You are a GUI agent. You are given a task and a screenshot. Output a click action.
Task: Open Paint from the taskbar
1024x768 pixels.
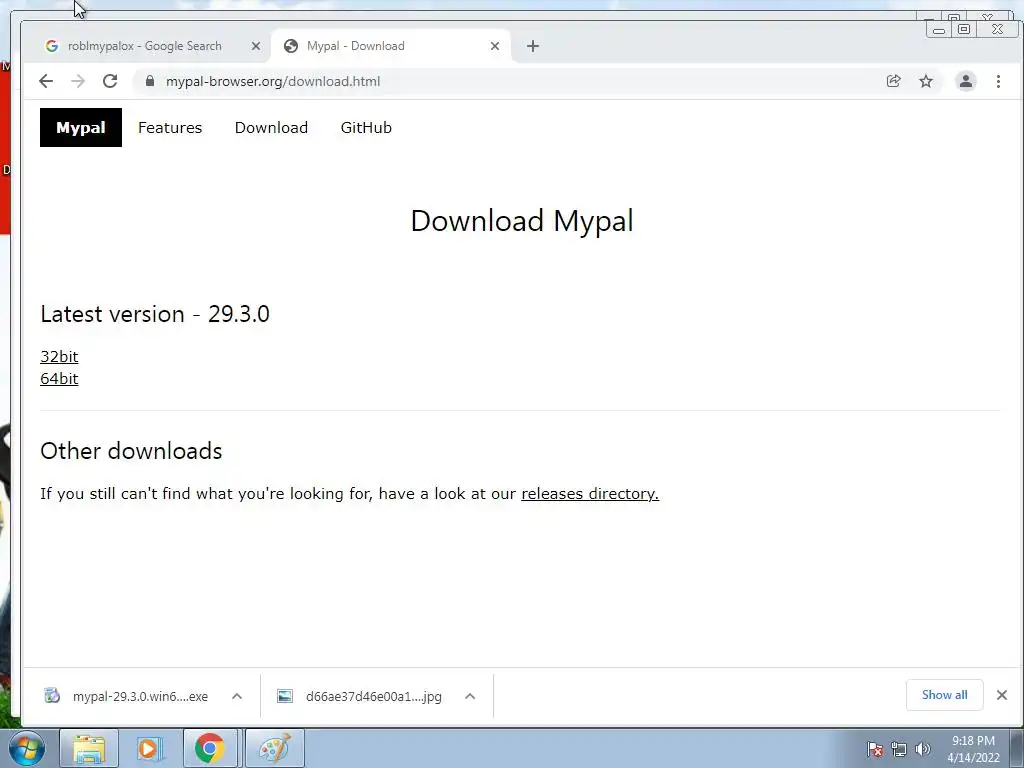[274, 748]
